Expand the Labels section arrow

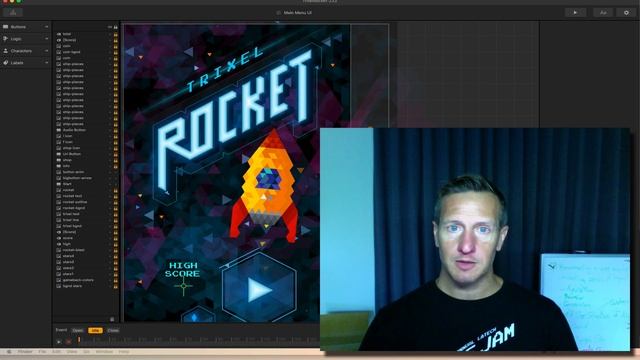pos(47,63)
